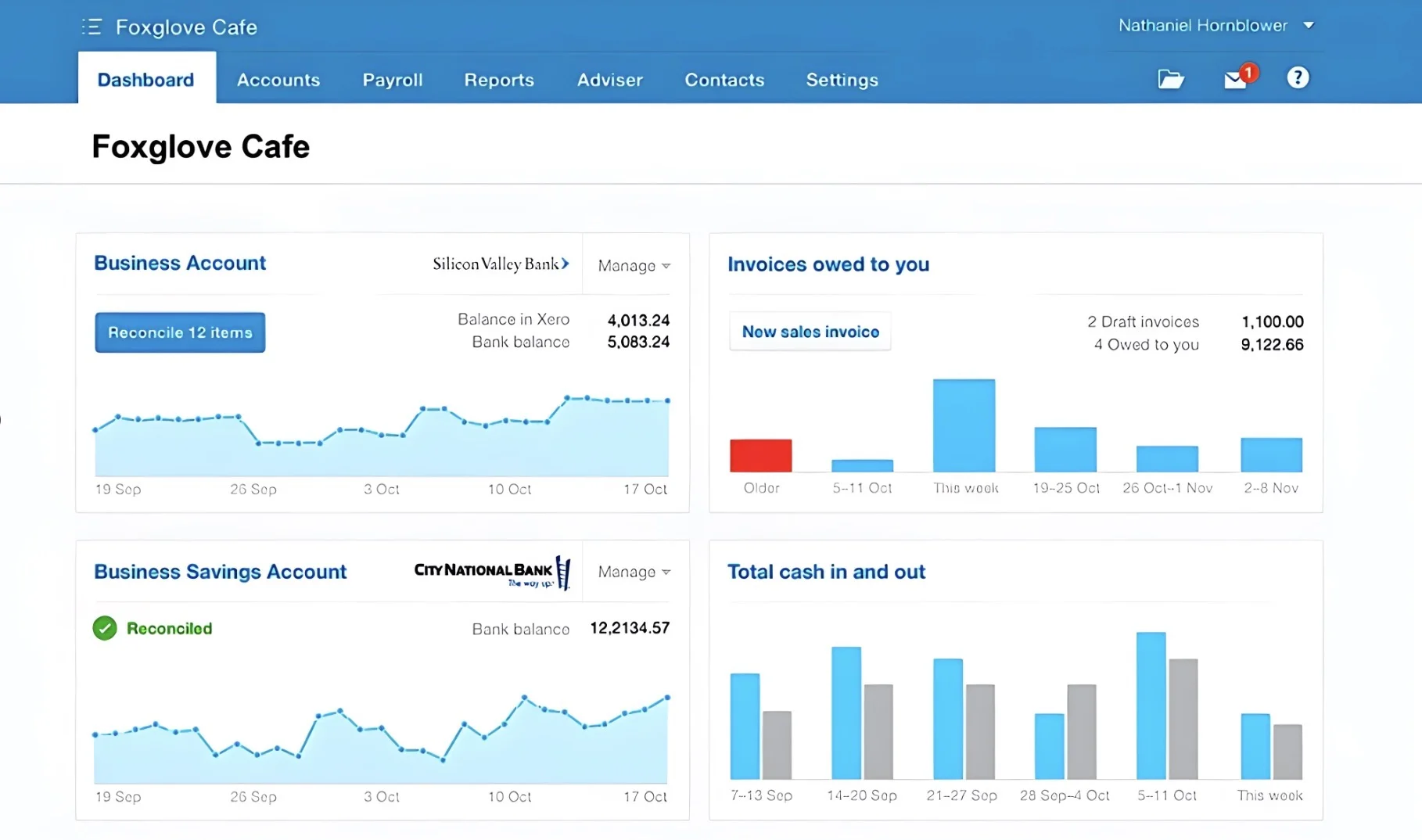The height and width of the screenshot is (840, 1422).
Task: Select the 19–25 Oct invoices bar
Action: click(1065, 450)
